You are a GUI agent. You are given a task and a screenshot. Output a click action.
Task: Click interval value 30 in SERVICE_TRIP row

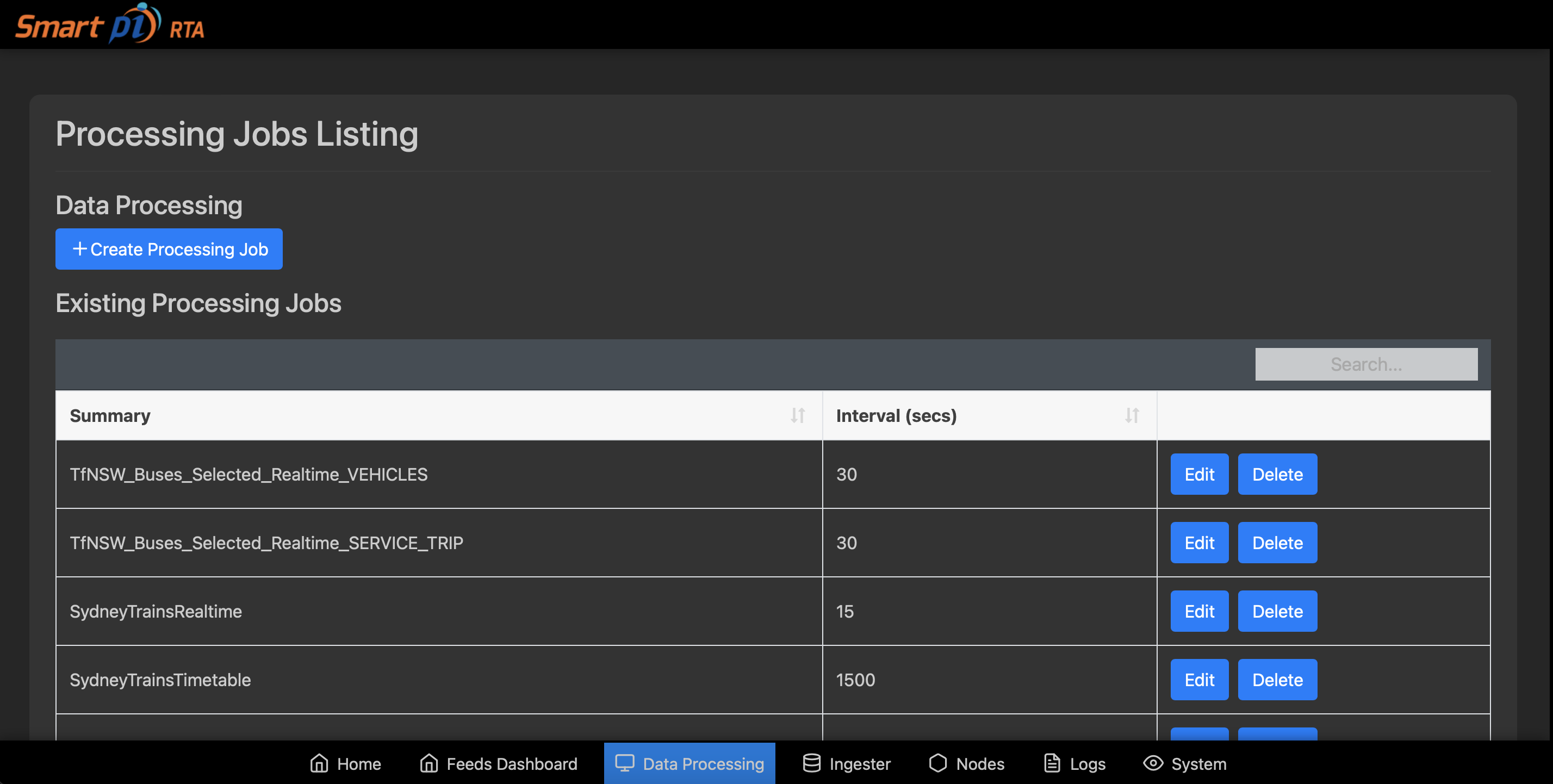[x=846, y=543]
